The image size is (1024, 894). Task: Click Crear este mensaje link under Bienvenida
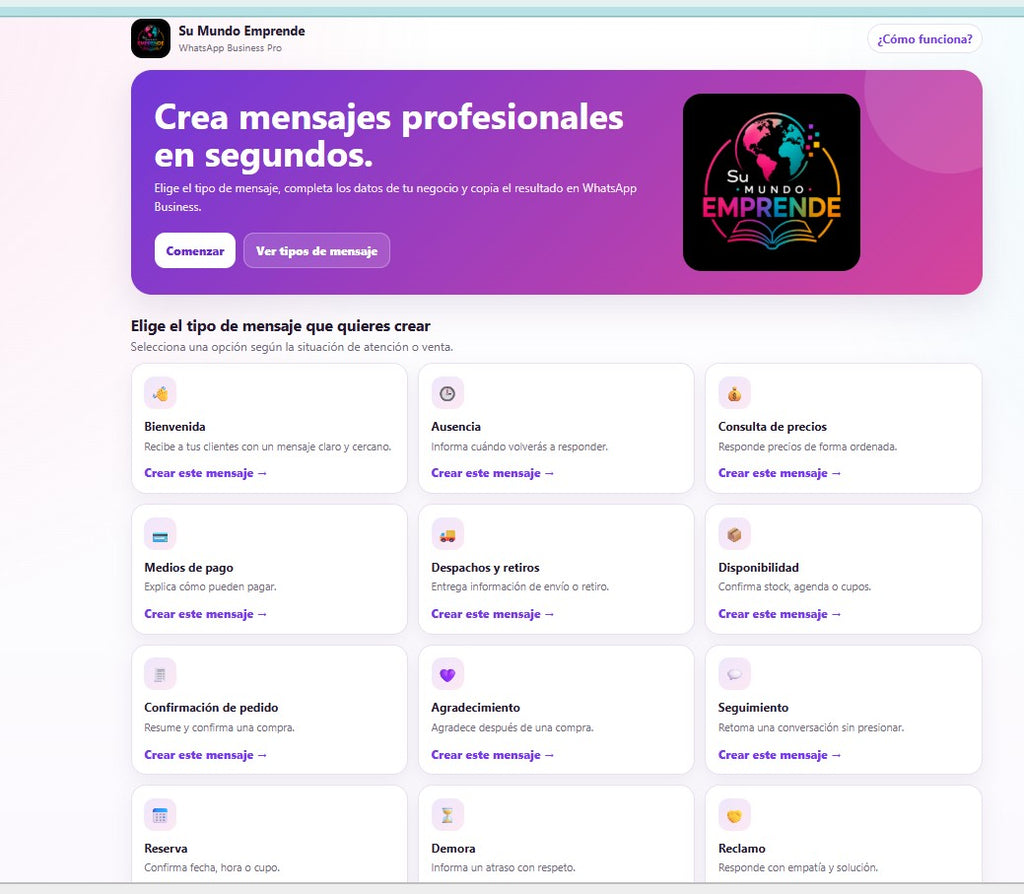click(x=206, y=473)
